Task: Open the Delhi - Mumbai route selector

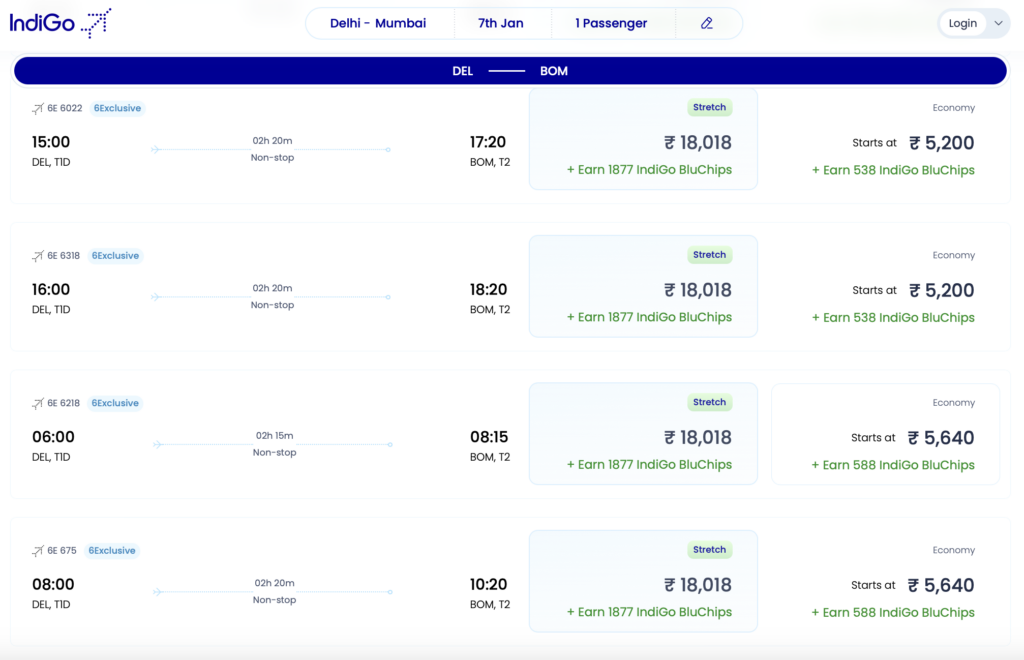Action: [380, 22]
